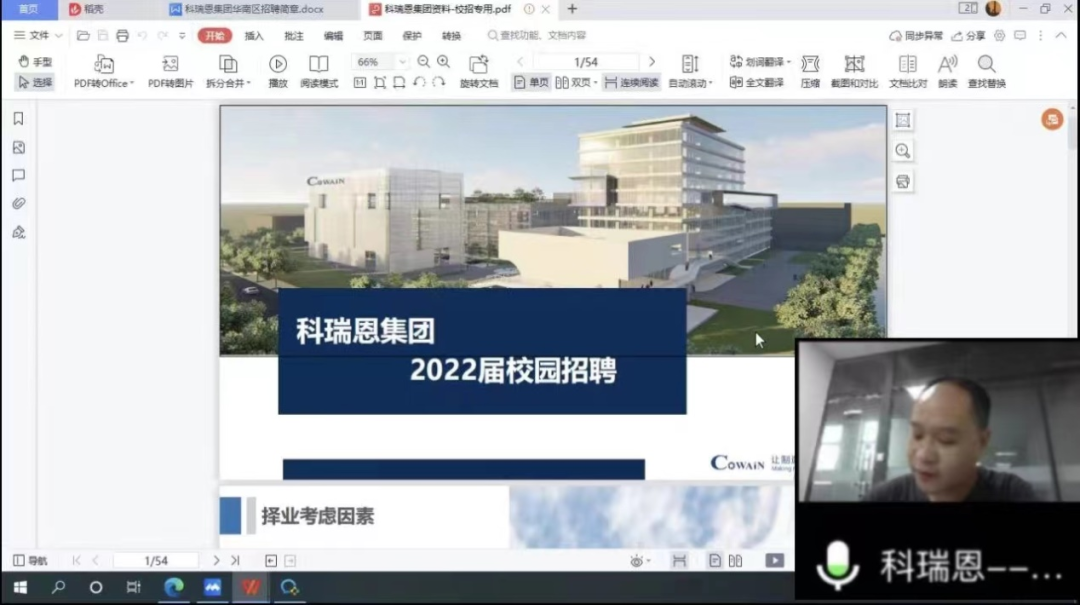Open the bookmark panel in left sidebar
The height and width of the screenshot is (605, 1080).
coord(18,118)
